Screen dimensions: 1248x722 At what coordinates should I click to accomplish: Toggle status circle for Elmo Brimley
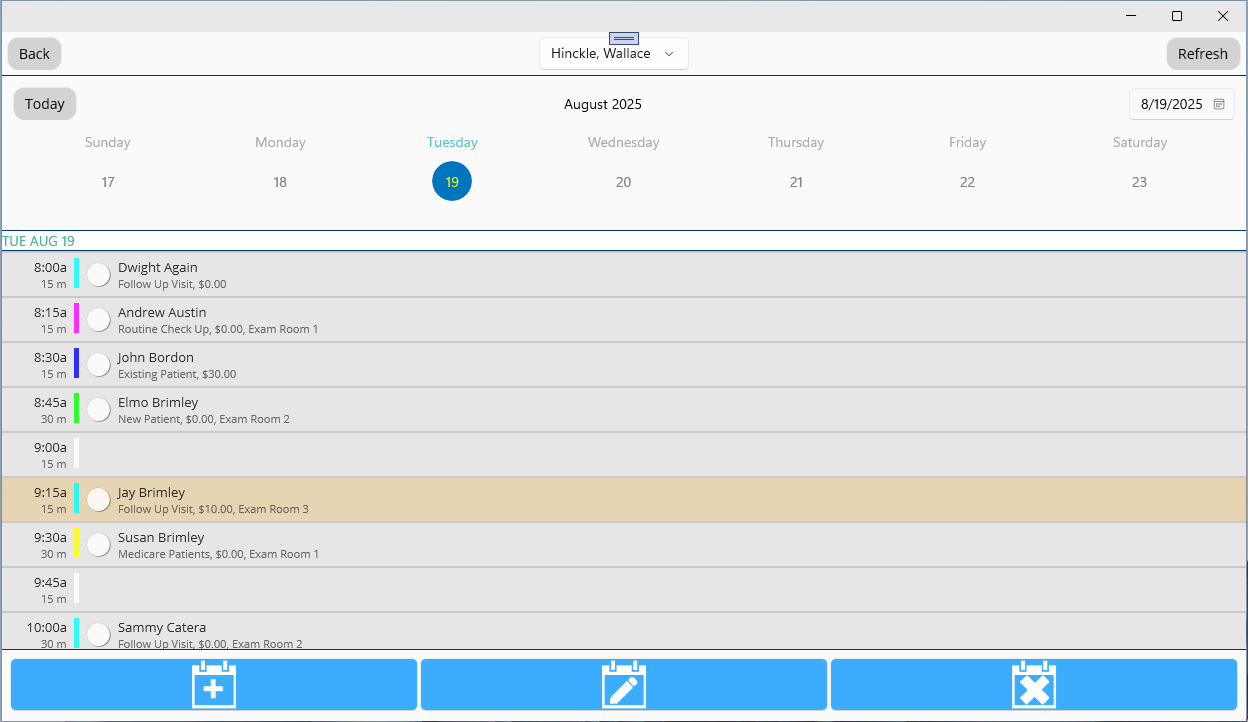coord(98,410)
